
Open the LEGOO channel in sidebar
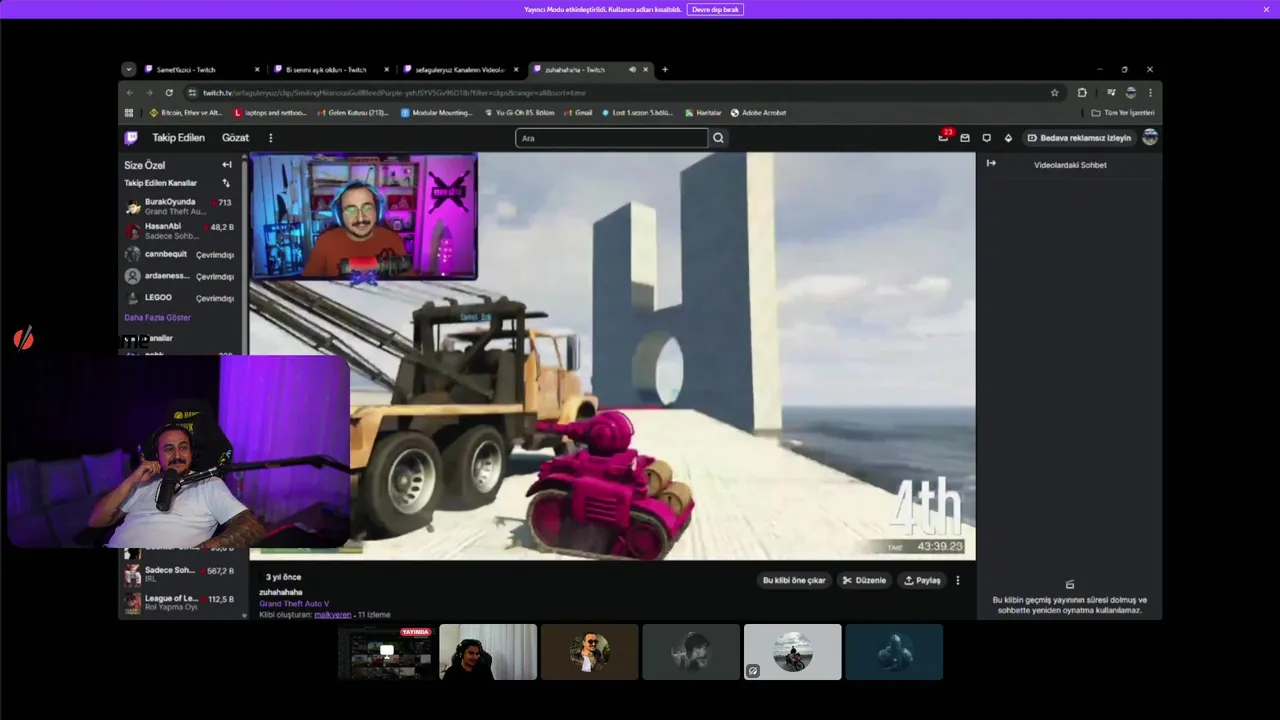pos(179,298)
